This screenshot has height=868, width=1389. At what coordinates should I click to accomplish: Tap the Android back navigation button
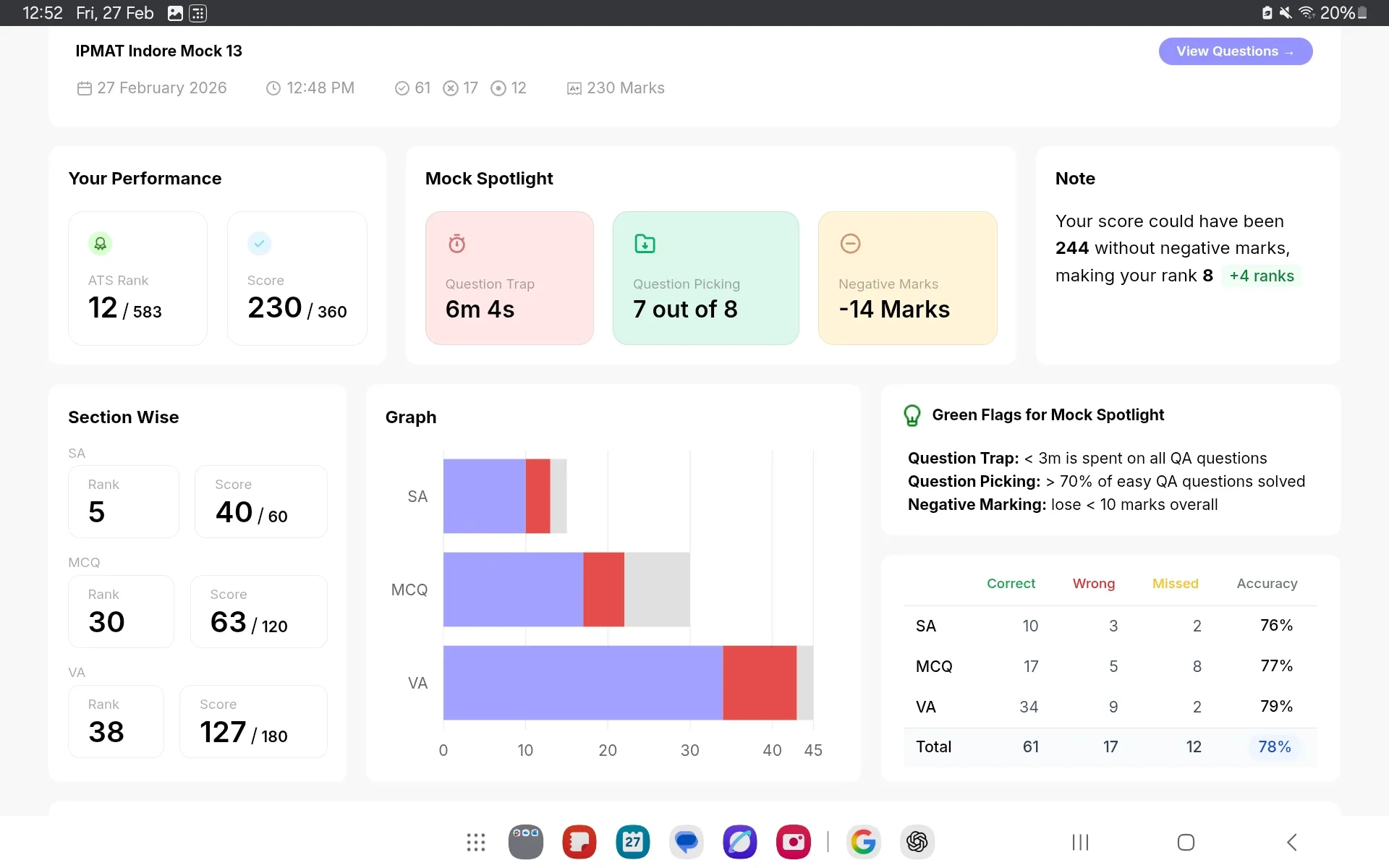click(1291, 842)
